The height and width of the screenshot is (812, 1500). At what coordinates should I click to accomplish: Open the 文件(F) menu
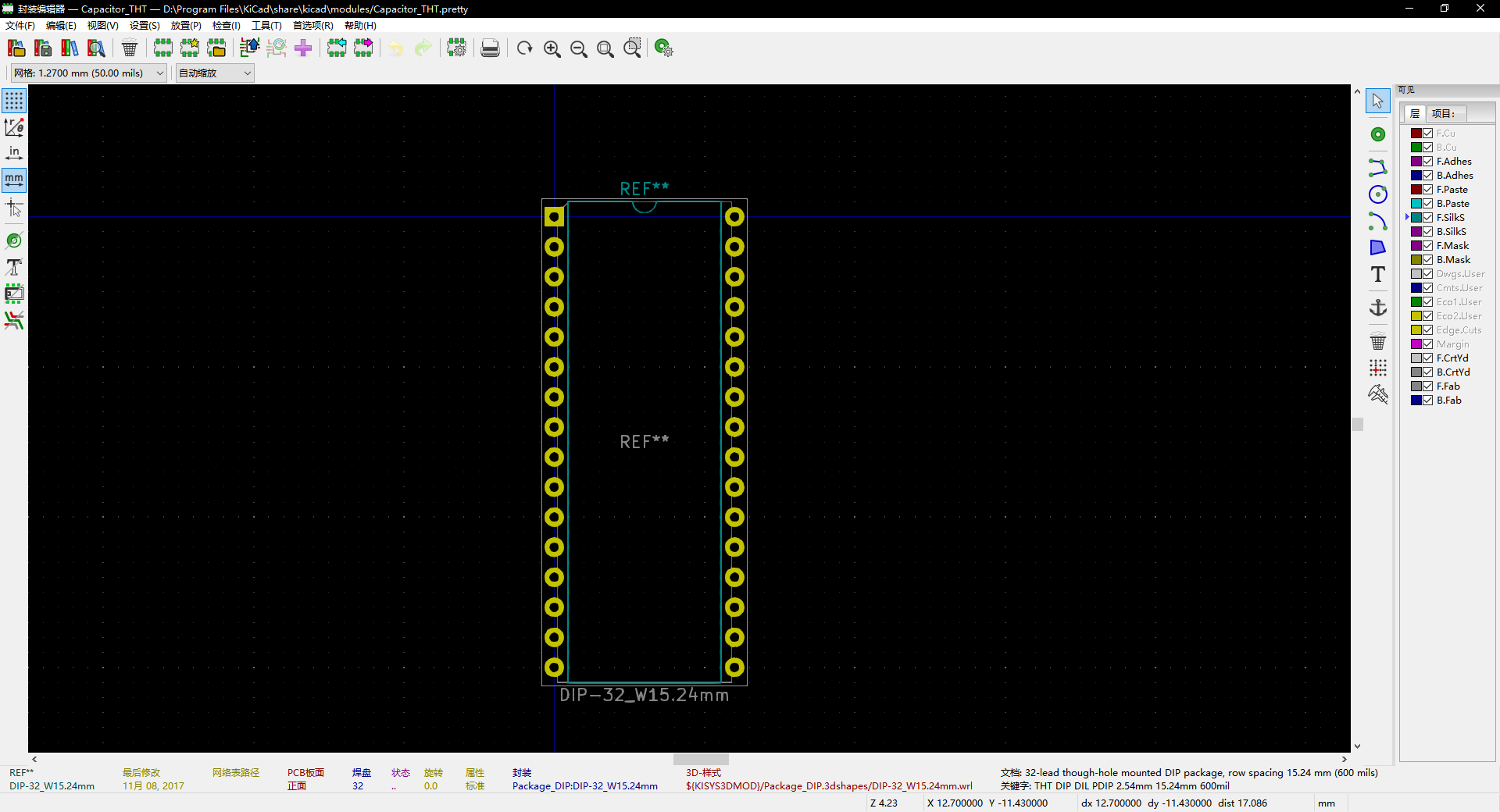pos(20,26)
